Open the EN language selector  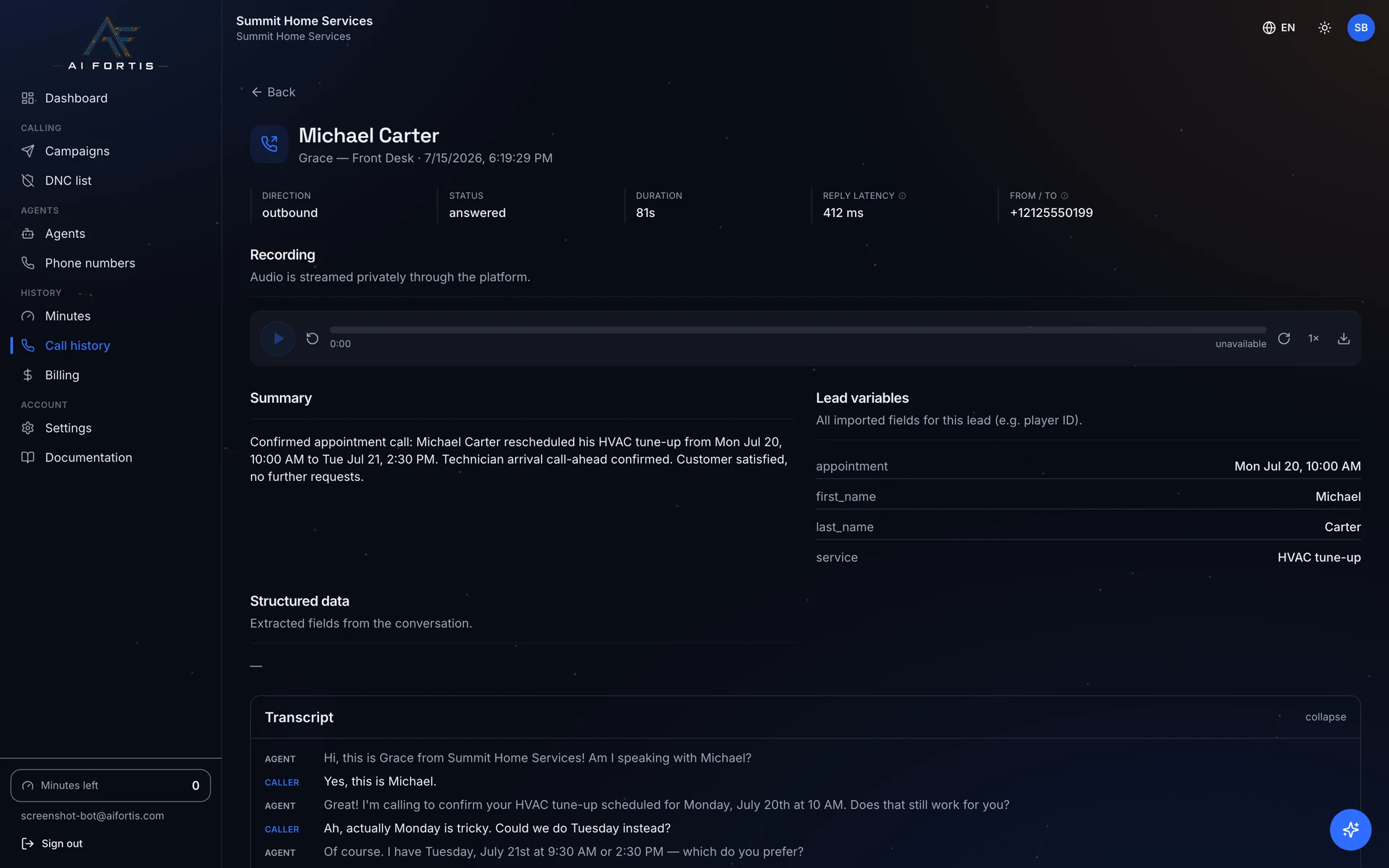pyautogui.click(x=1279, y=27)
